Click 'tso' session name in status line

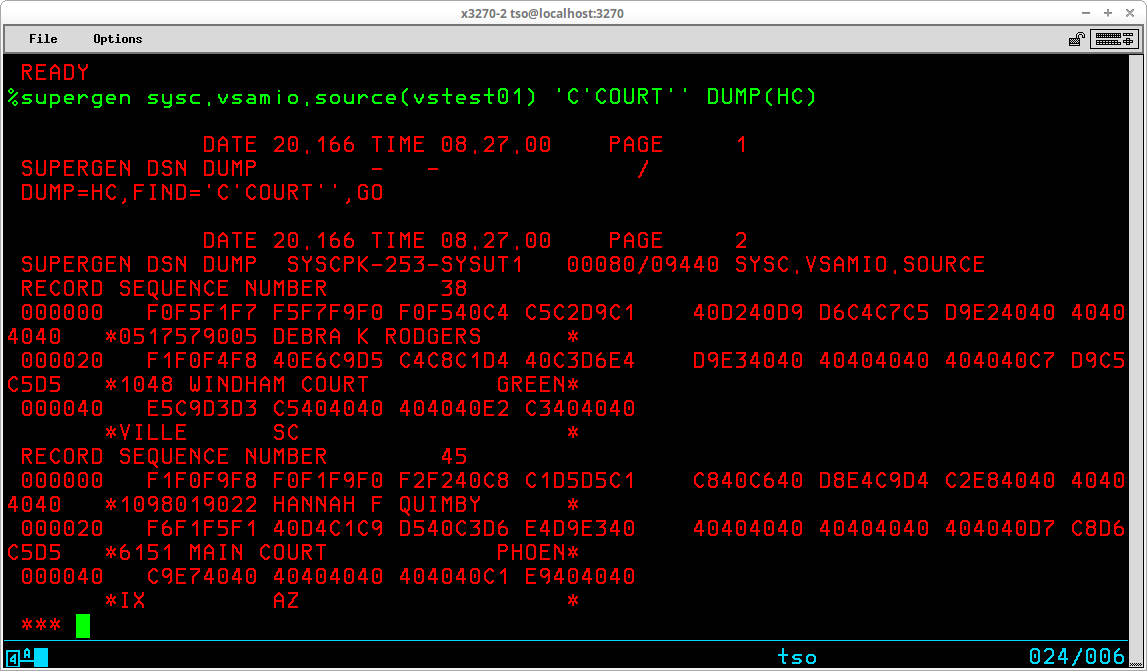[x=797, y=656]
